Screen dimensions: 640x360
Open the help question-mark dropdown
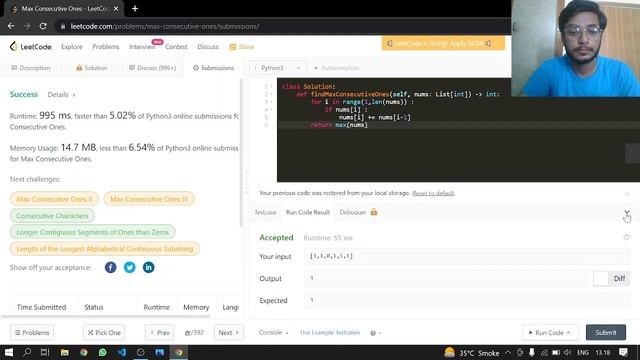pyautogui.click(x=376, y=333)
